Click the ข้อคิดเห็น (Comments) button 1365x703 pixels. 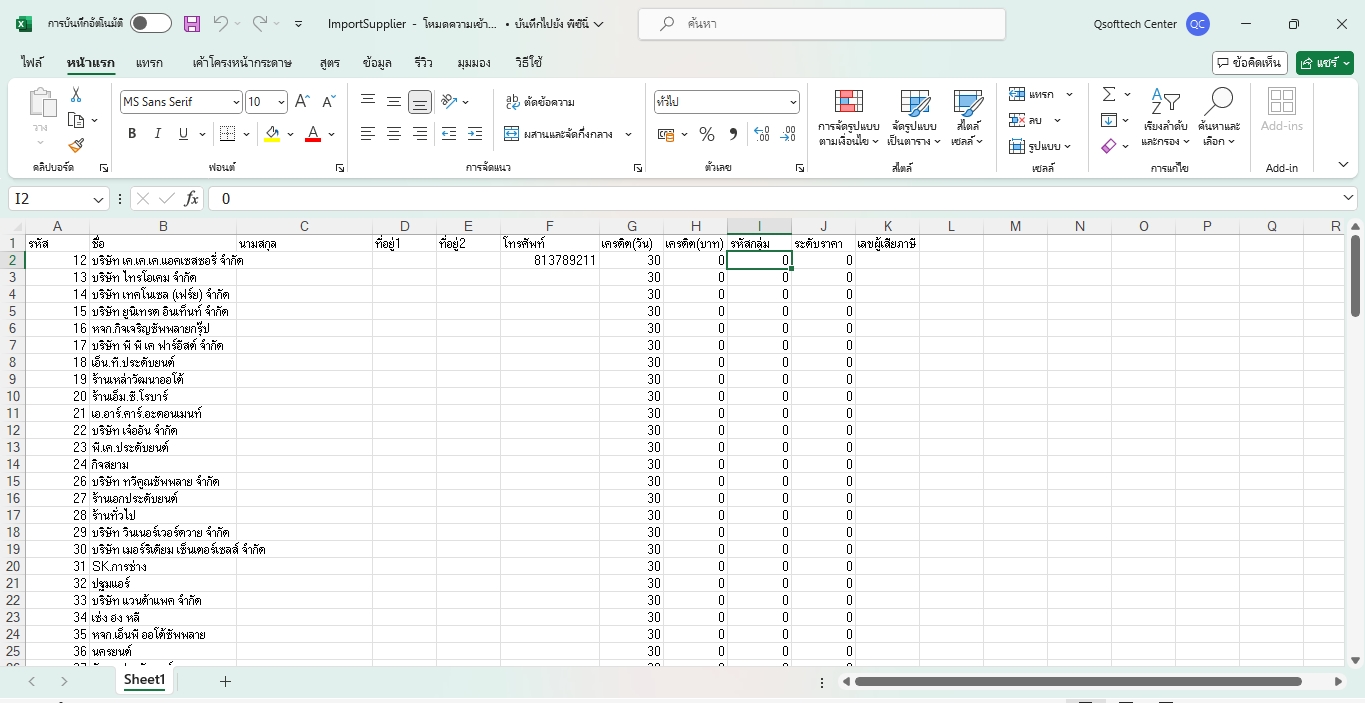point(1249,63)
